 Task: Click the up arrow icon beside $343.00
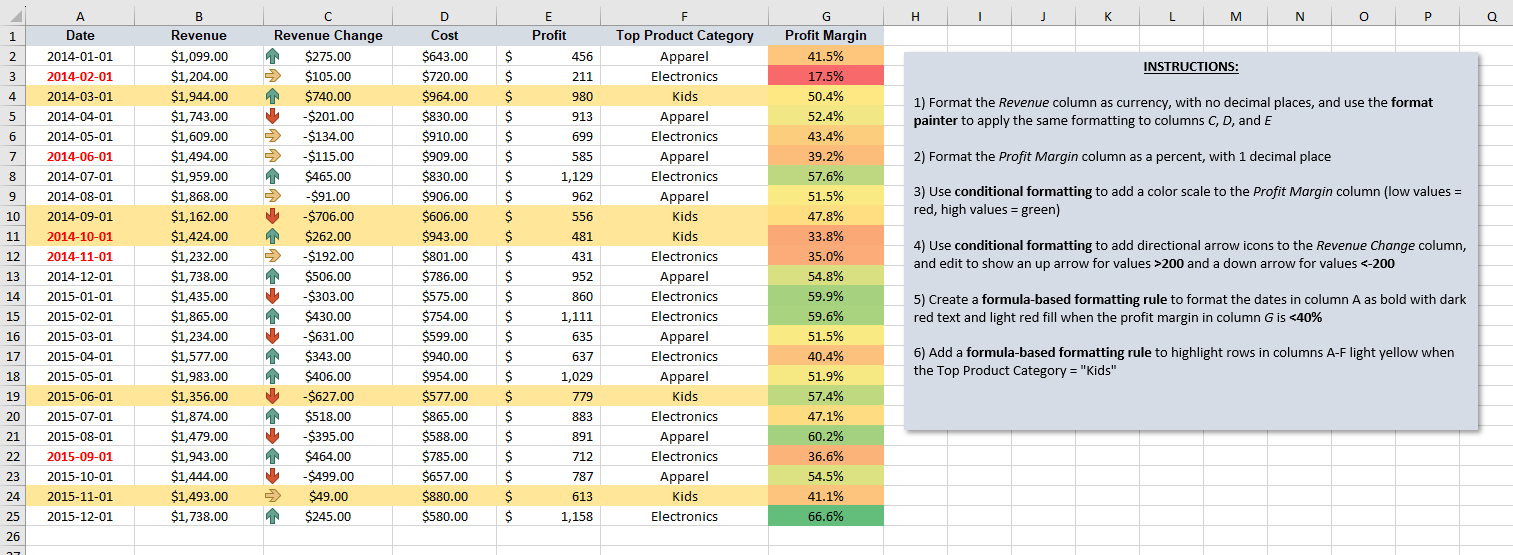click(273, 357)
